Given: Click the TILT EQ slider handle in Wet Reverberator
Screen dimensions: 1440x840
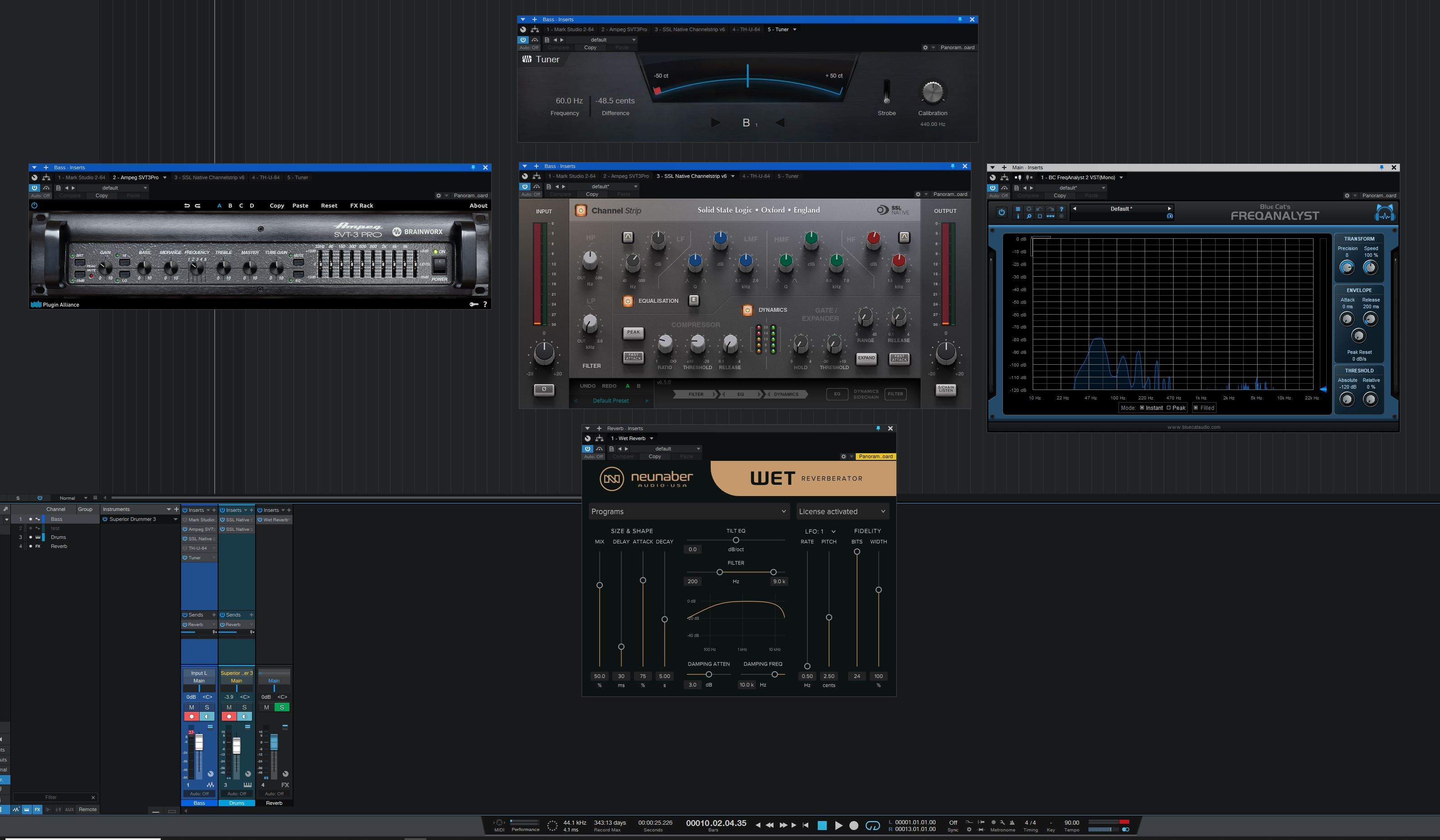Looking at the screenshot, I should point(736,540).
